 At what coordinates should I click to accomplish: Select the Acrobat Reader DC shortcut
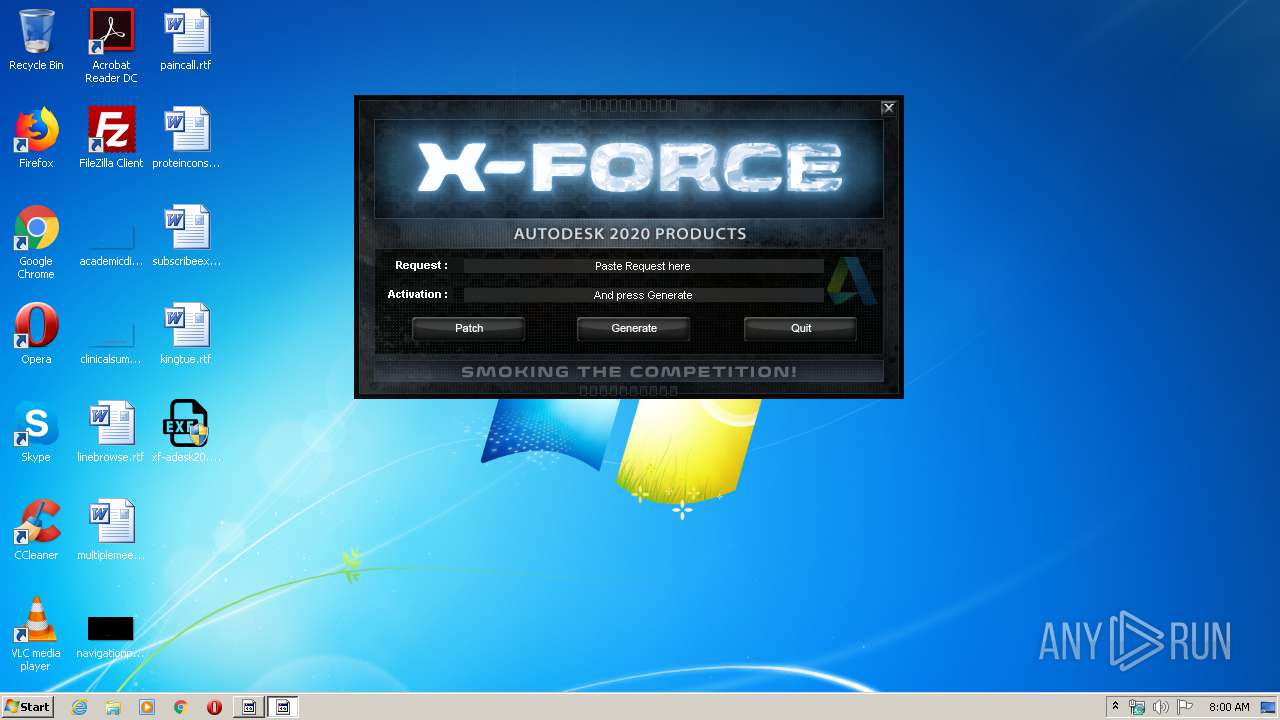point(111,46)
